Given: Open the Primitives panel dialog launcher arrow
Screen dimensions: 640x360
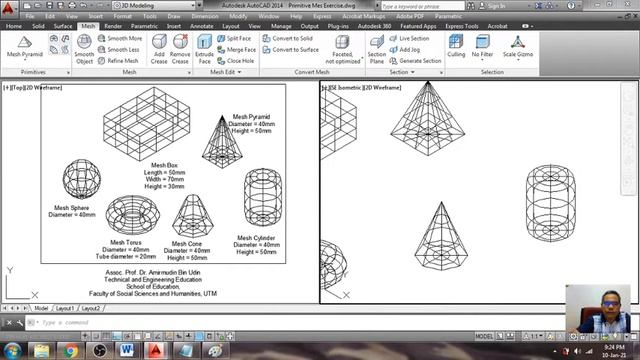Looking at the screenshot, I should [68, 73].
